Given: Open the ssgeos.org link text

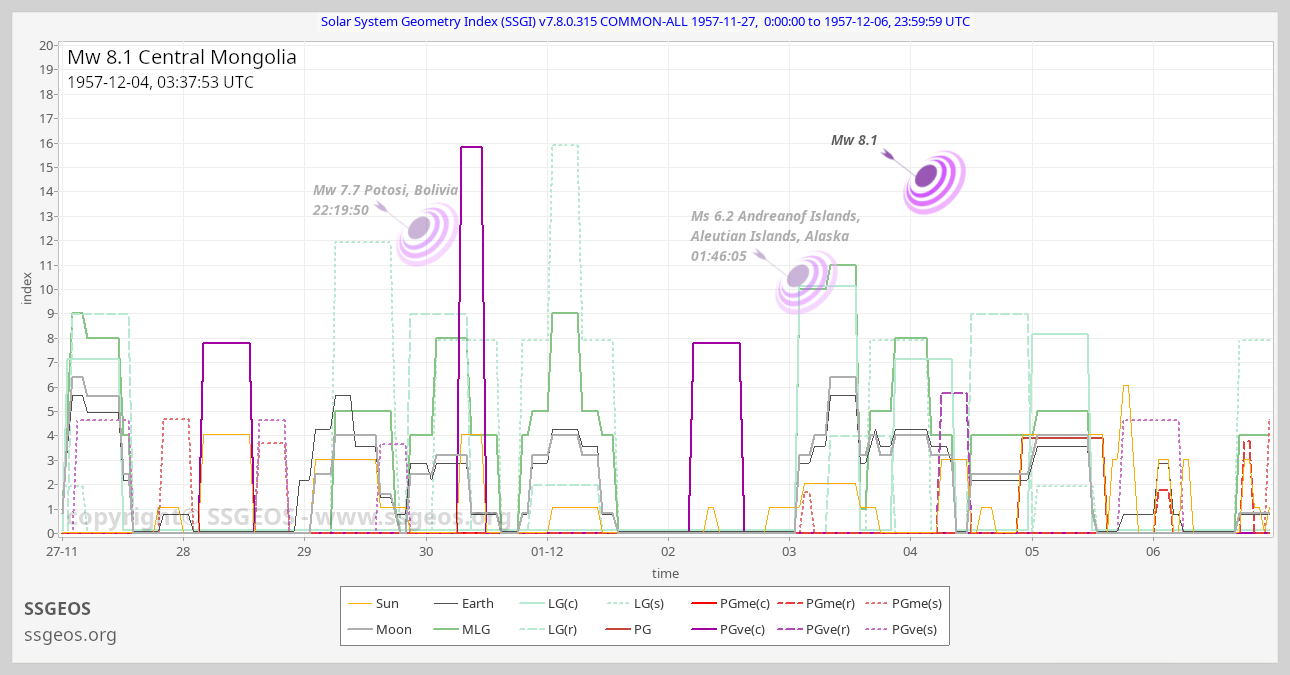Looking at the screenshot, I should [x=70, y=634].
